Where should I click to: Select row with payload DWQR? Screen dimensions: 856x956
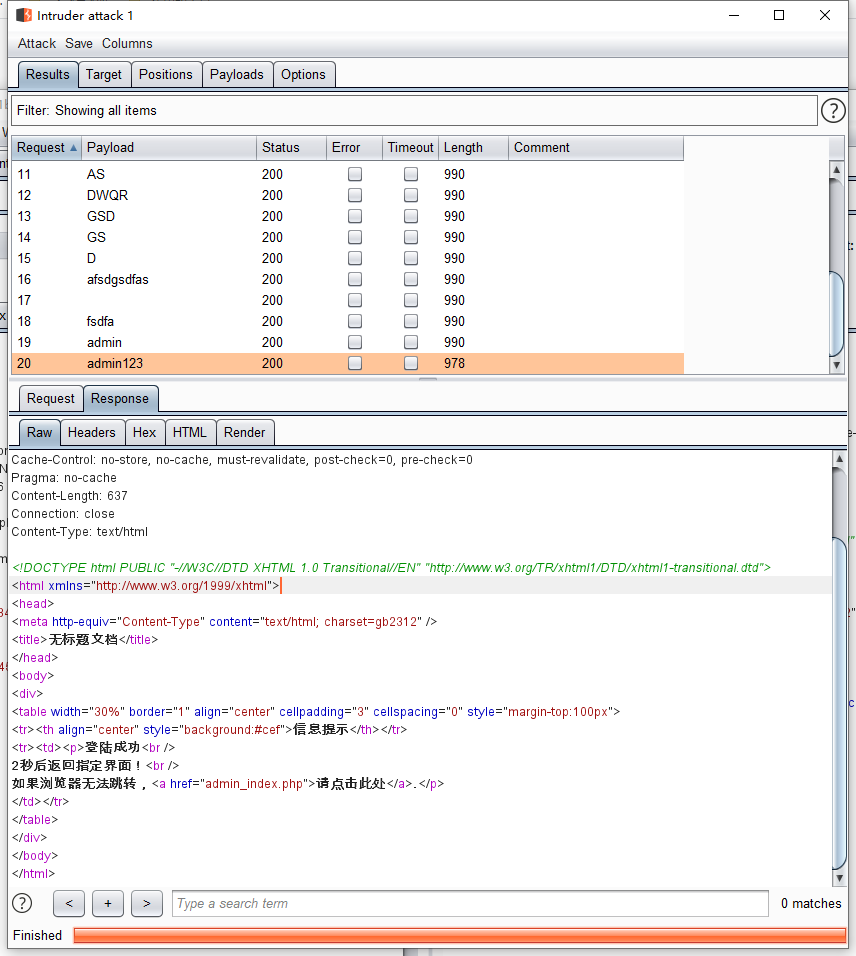pos(348,195)
